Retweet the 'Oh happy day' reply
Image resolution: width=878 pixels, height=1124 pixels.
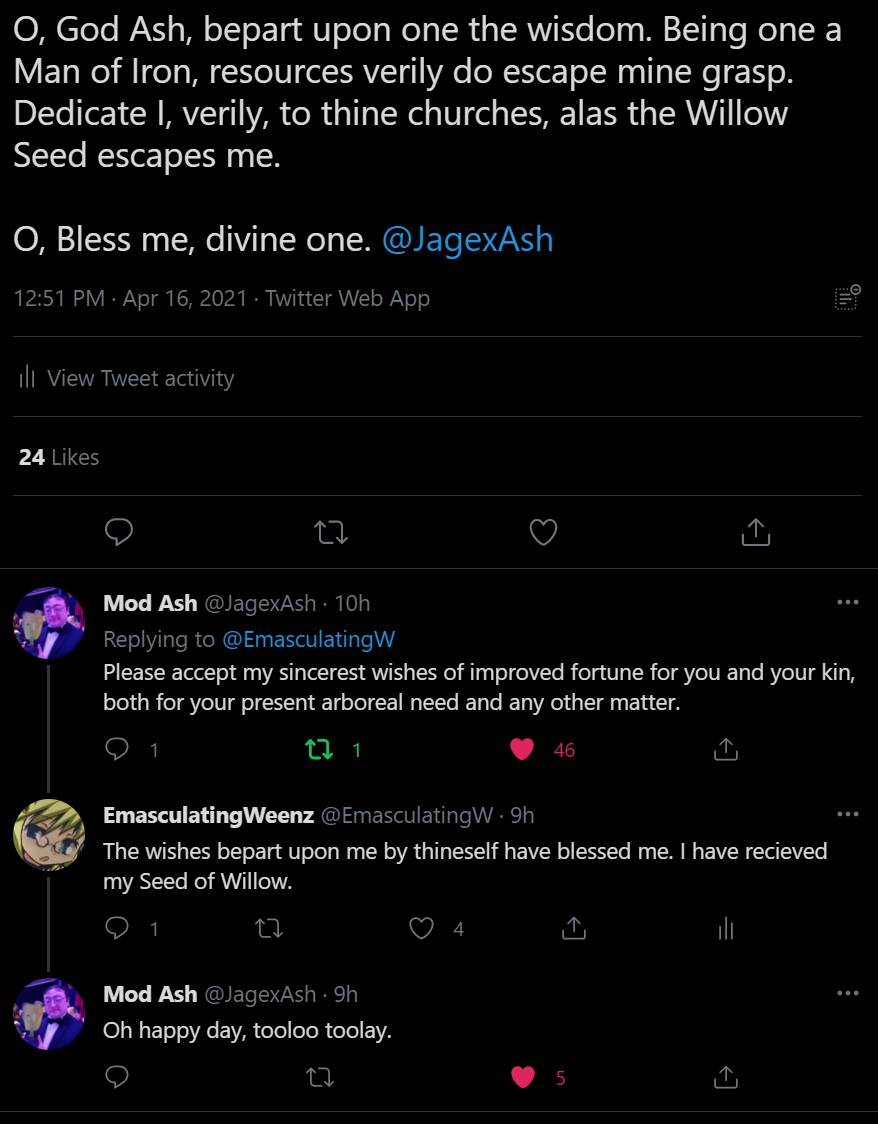pos(319,1077)
